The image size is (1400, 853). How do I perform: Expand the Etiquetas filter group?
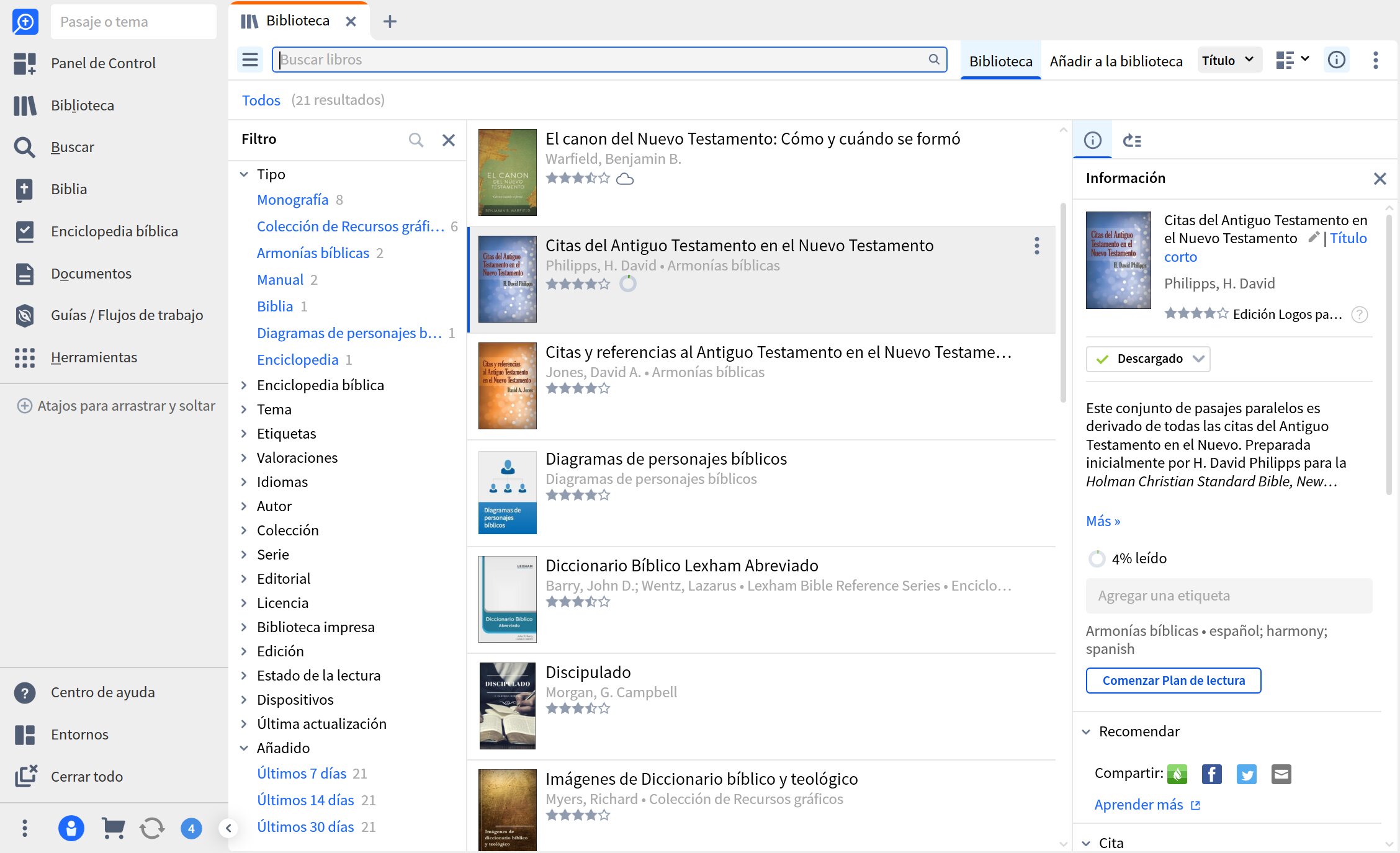pyautogui.click(x=244, y=434)
